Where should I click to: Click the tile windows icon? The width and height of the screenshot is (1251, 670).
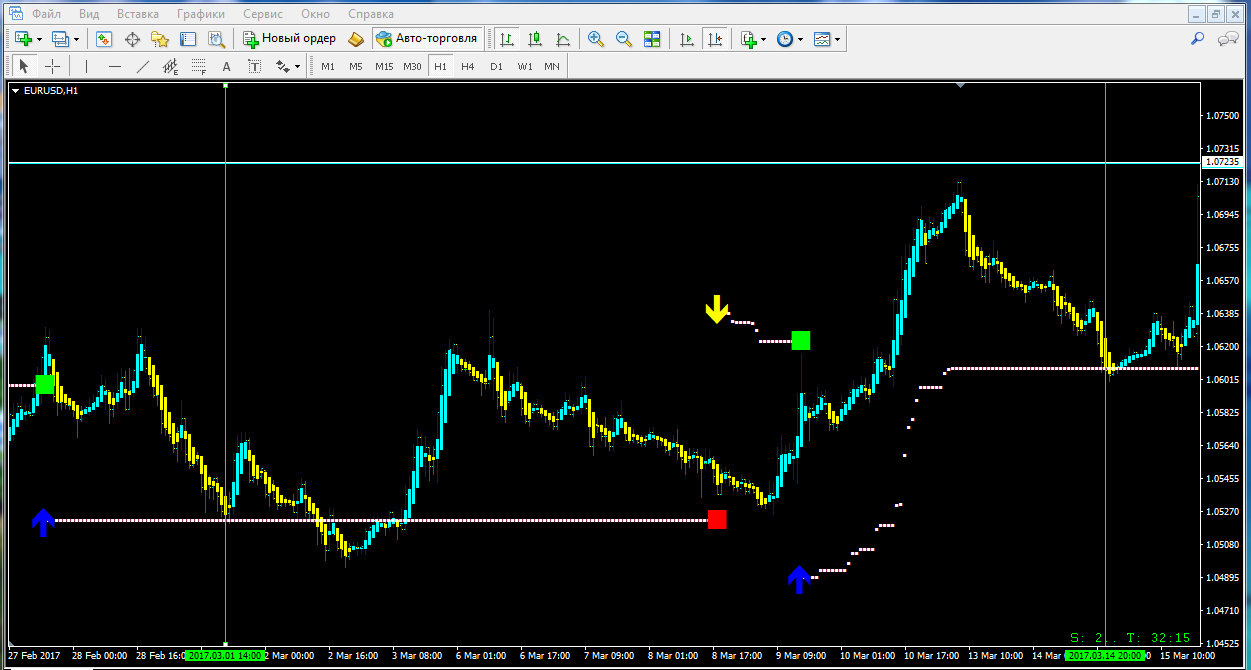[652, 39]
